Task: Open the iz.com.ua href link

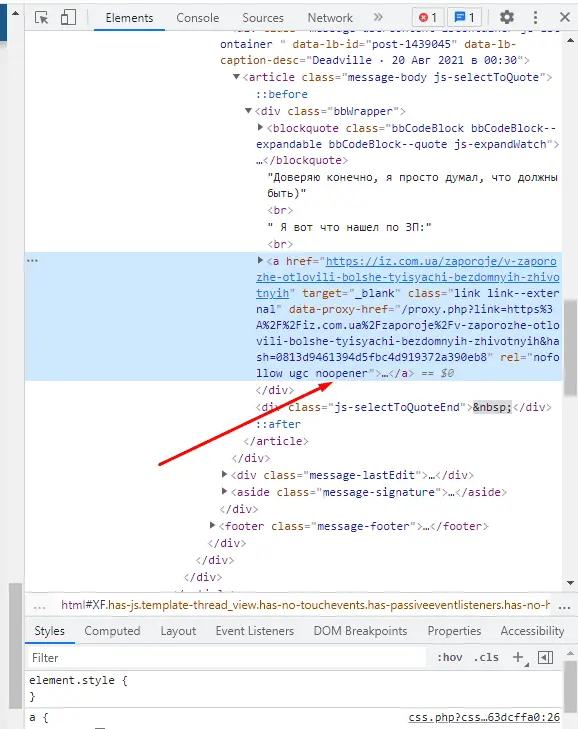Action: coord(407,277)
